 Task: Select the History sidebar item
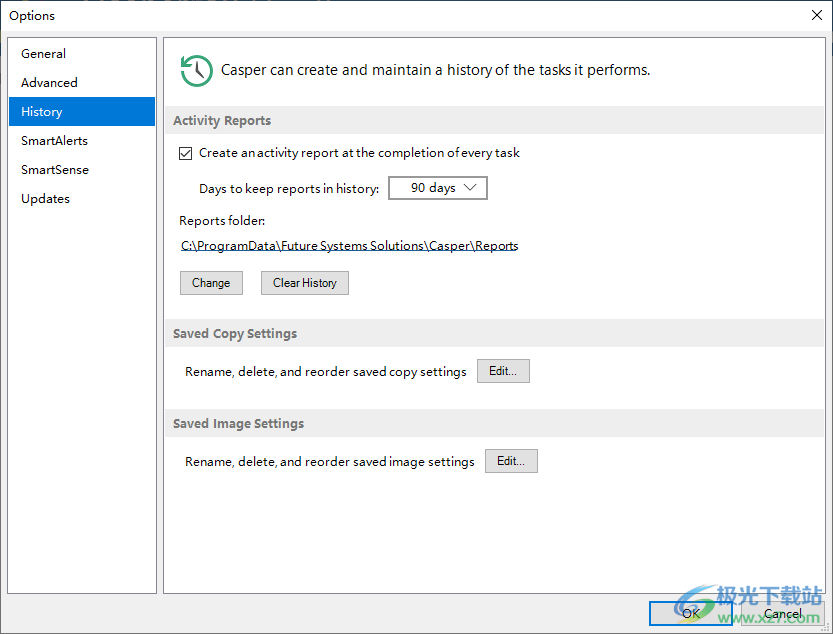tap(42, 112)
